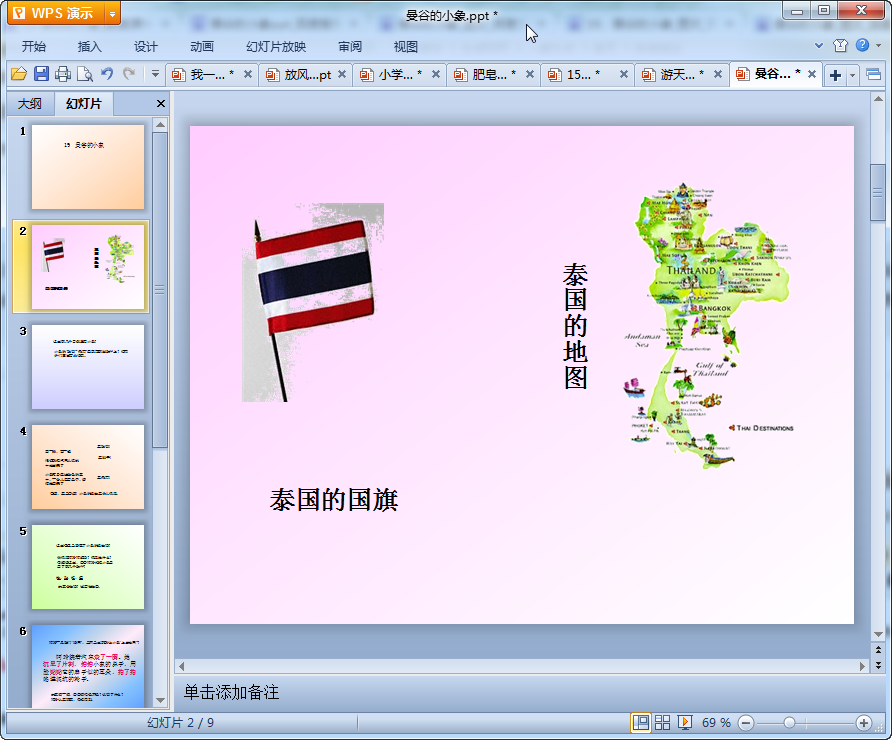Close the slide thumbnail panel
The width and height of the screenshot is (892, 740).
pyautogui.click(x=160, y=104)
